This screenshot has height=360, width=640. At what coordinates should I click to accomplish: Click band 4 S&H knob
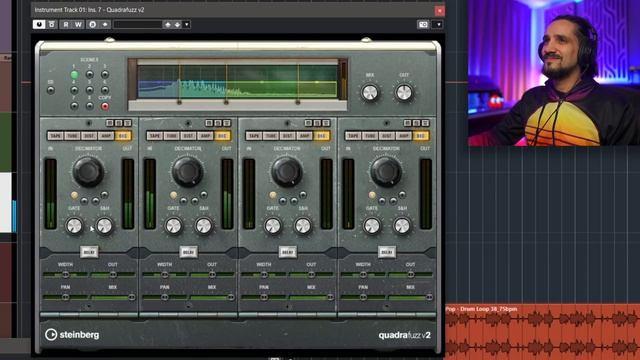[402, 226]
